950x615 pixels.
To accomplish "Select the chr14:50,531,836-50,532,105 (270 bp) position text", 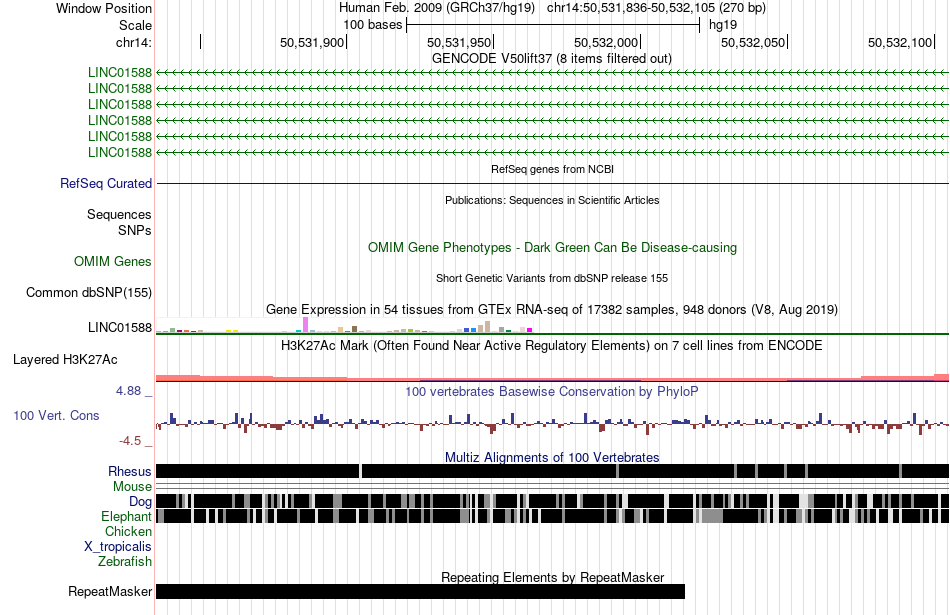I will (656, 8).
